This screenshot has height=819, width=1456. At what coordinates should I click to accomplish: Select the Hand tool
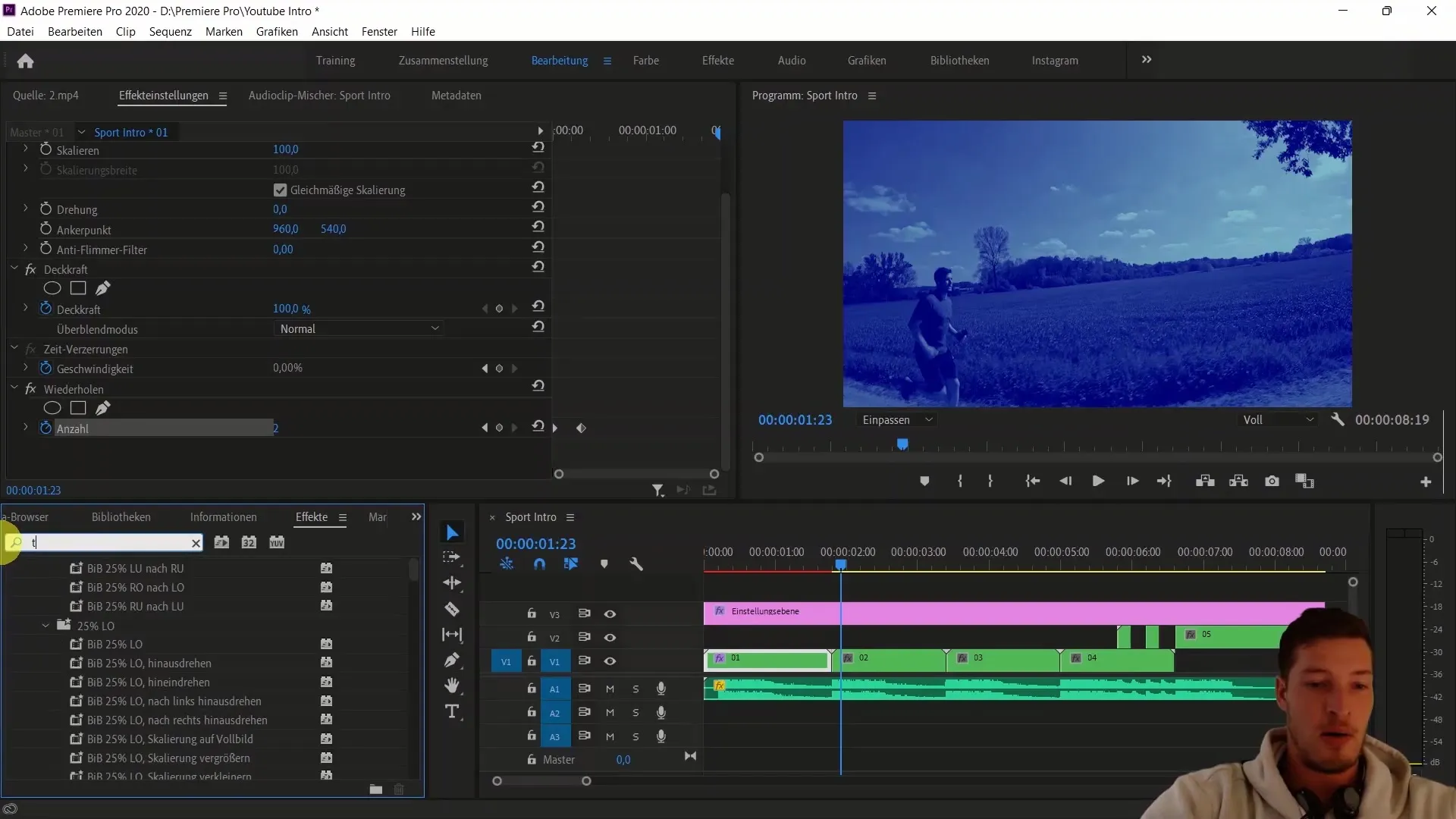click(x=452, y=686)
